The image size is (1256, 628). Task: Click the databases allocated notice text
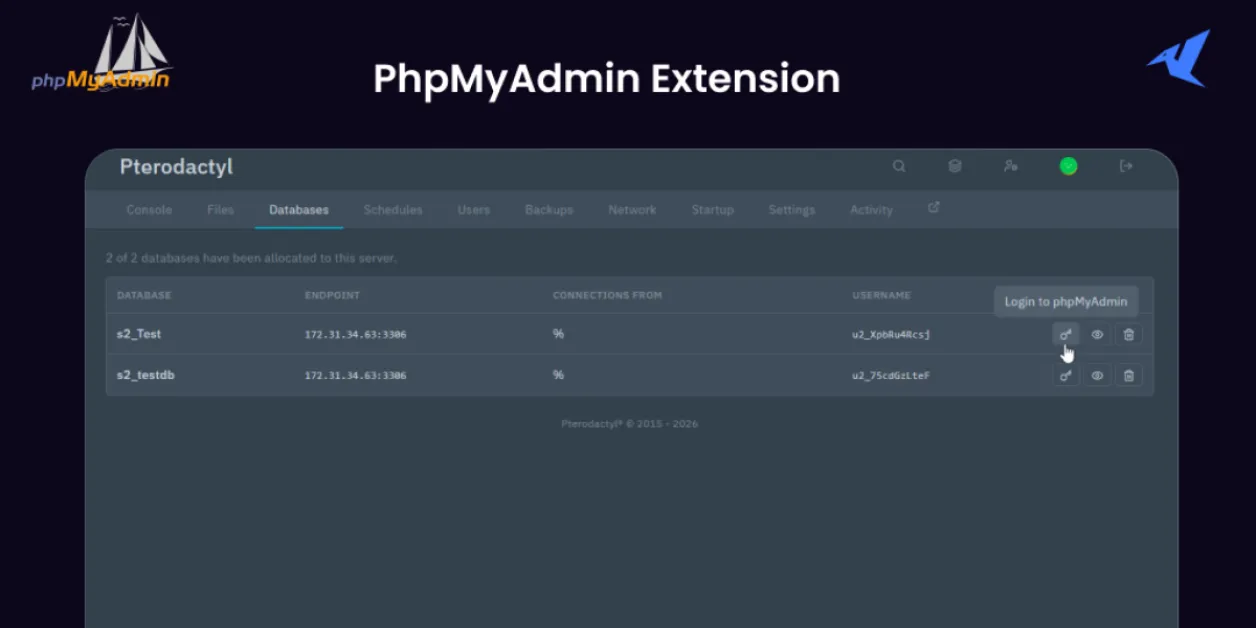tap(251, 258)
